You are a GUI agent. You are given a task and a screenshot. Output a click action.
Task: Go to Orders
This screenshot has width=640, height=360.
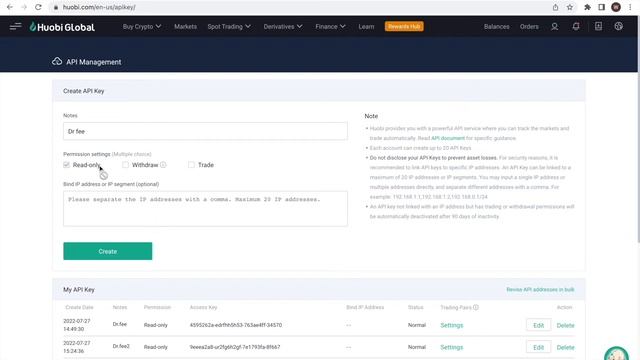(529, 27)
